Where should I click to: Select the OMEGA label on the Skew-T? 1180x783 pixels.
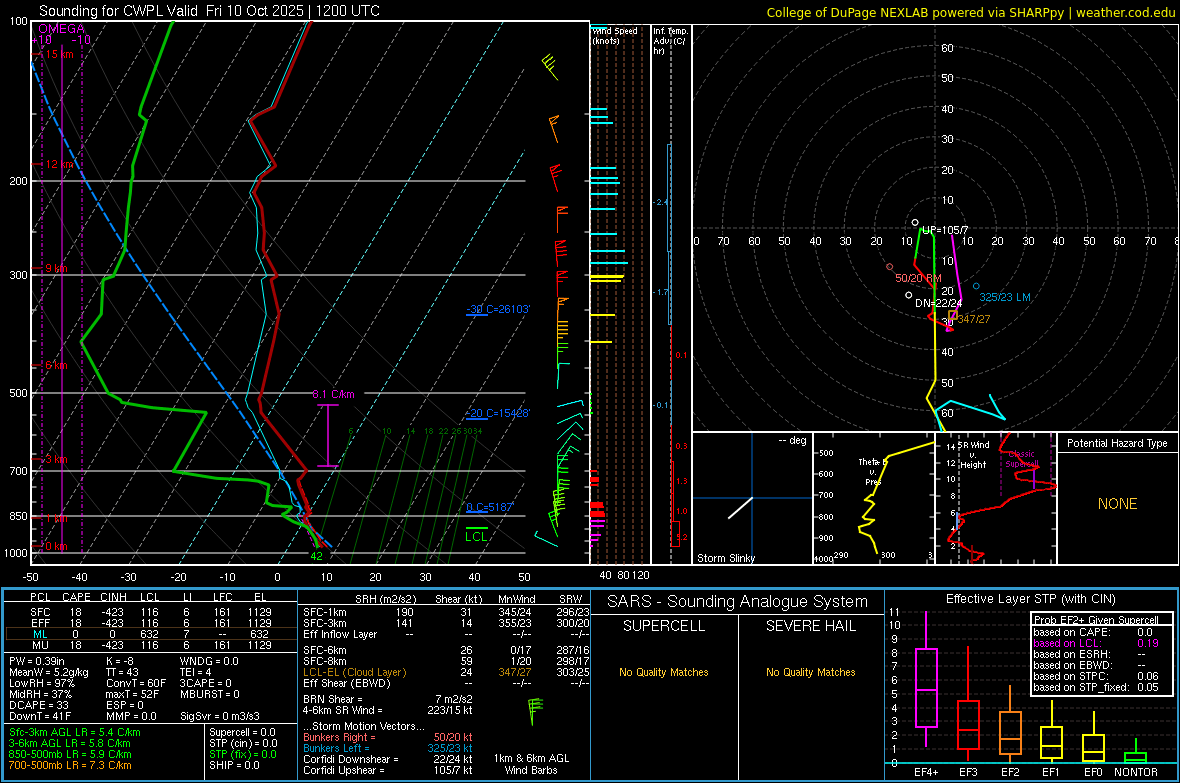(x=62, y=29)
